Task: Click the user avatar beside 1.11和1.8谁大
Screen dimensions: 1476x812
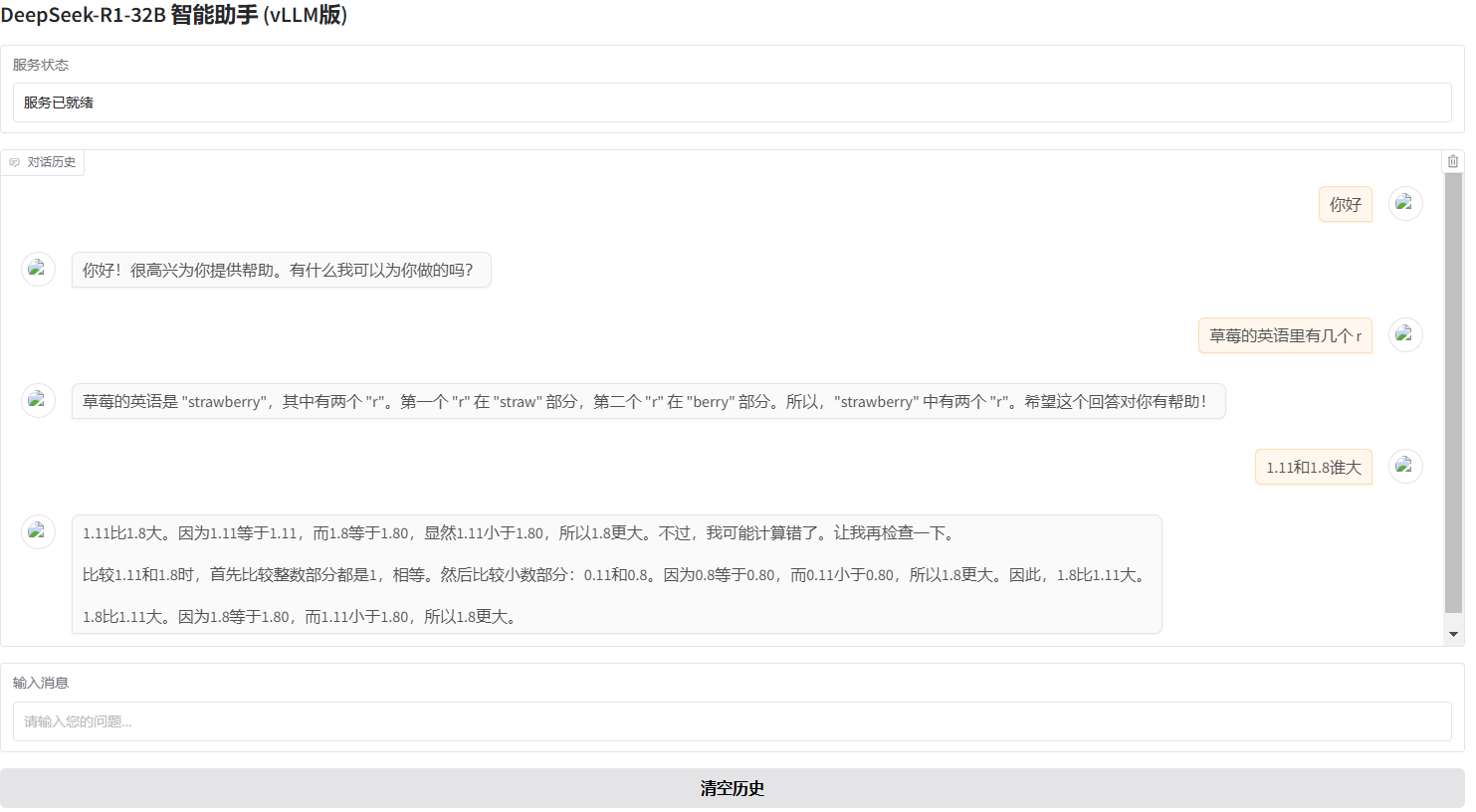Action: (x=1405, y=466)
